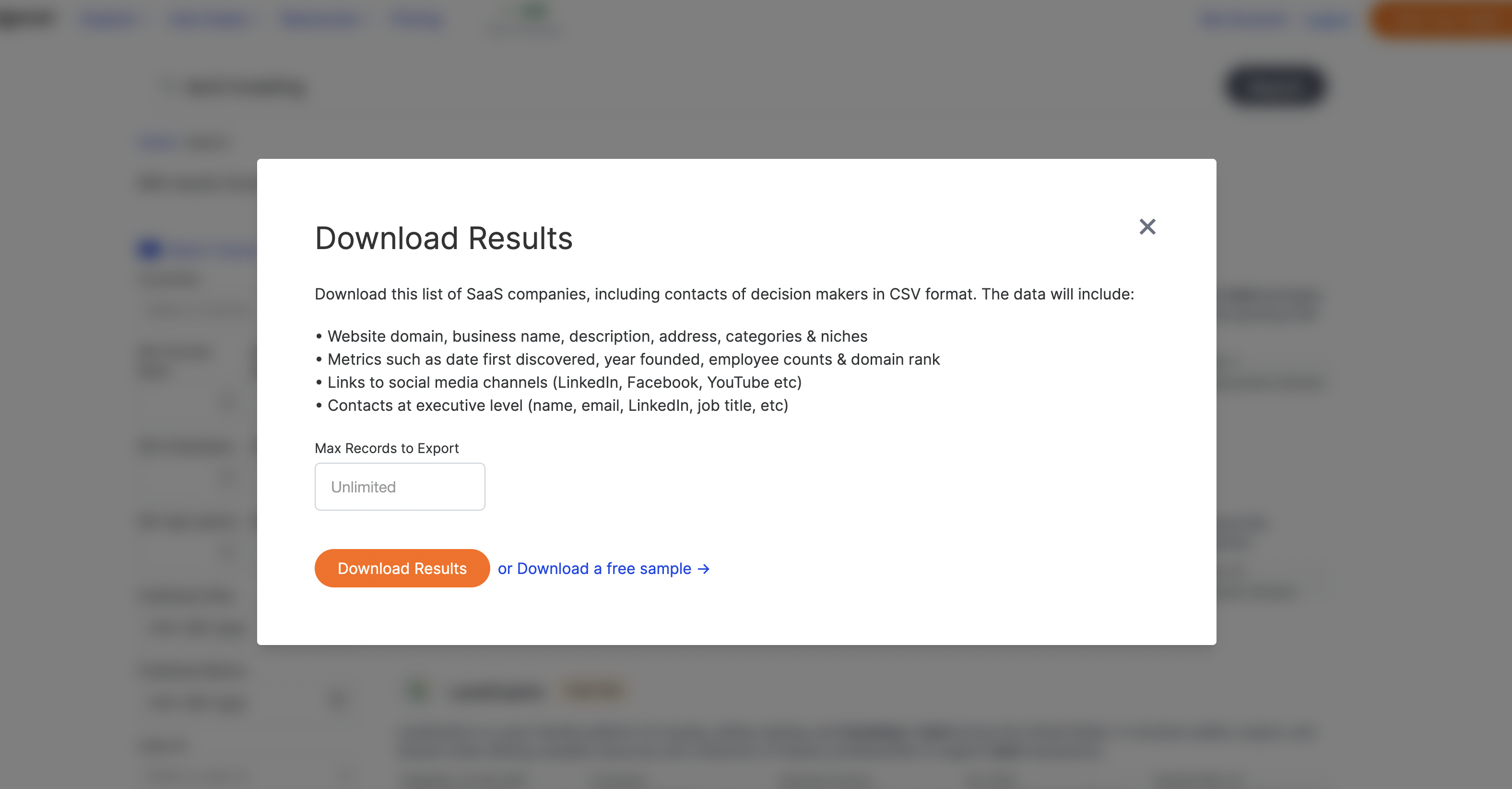Open the lower date-range dropdown in the sidebar
Viewport: 1512px width, 789px height.
[194, 702]
